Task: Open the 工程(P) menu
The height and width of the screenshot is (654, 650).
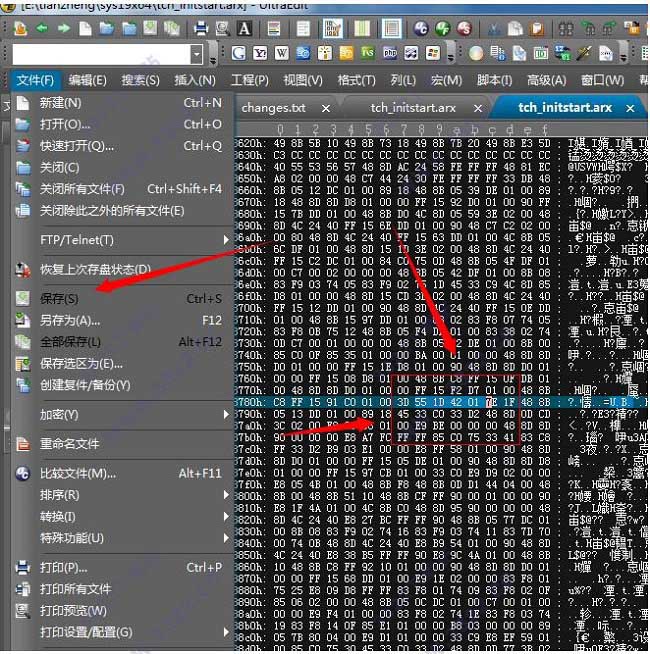Action: point(249,80)
